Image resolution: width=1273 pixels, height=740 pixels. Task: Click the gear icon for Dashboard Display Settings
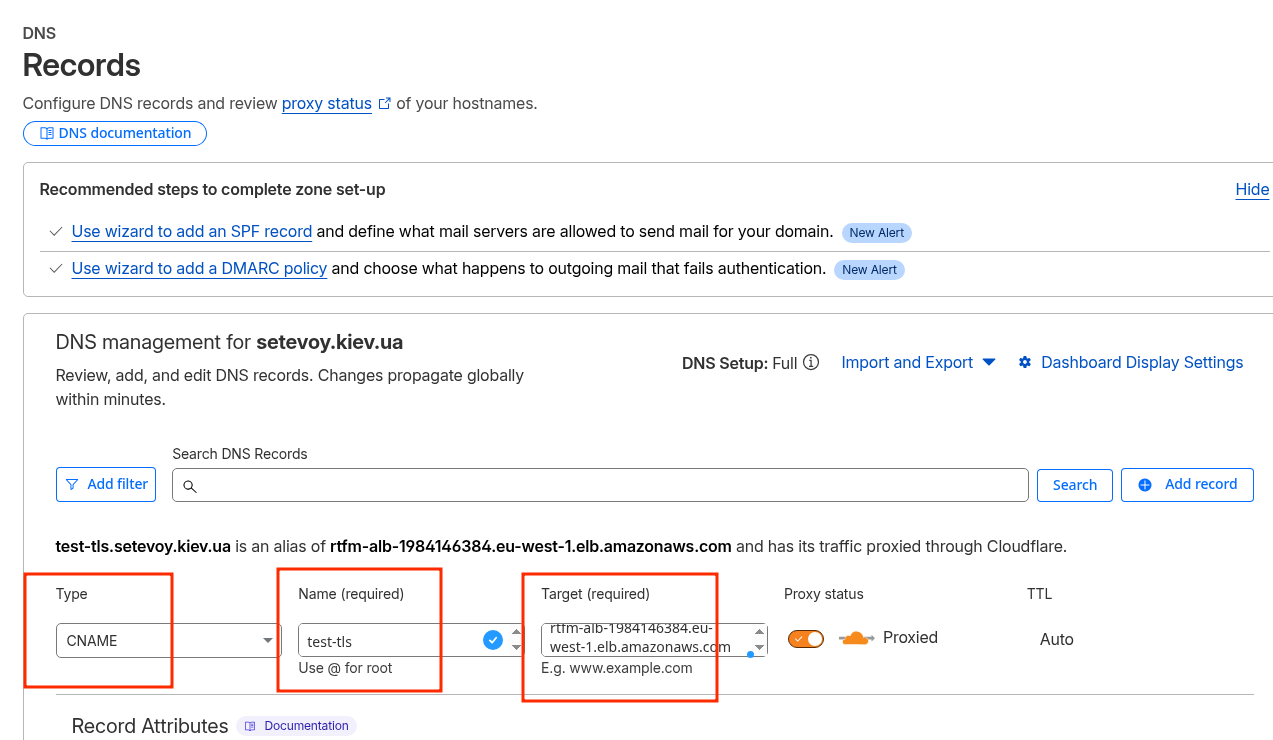[1025, 363]
